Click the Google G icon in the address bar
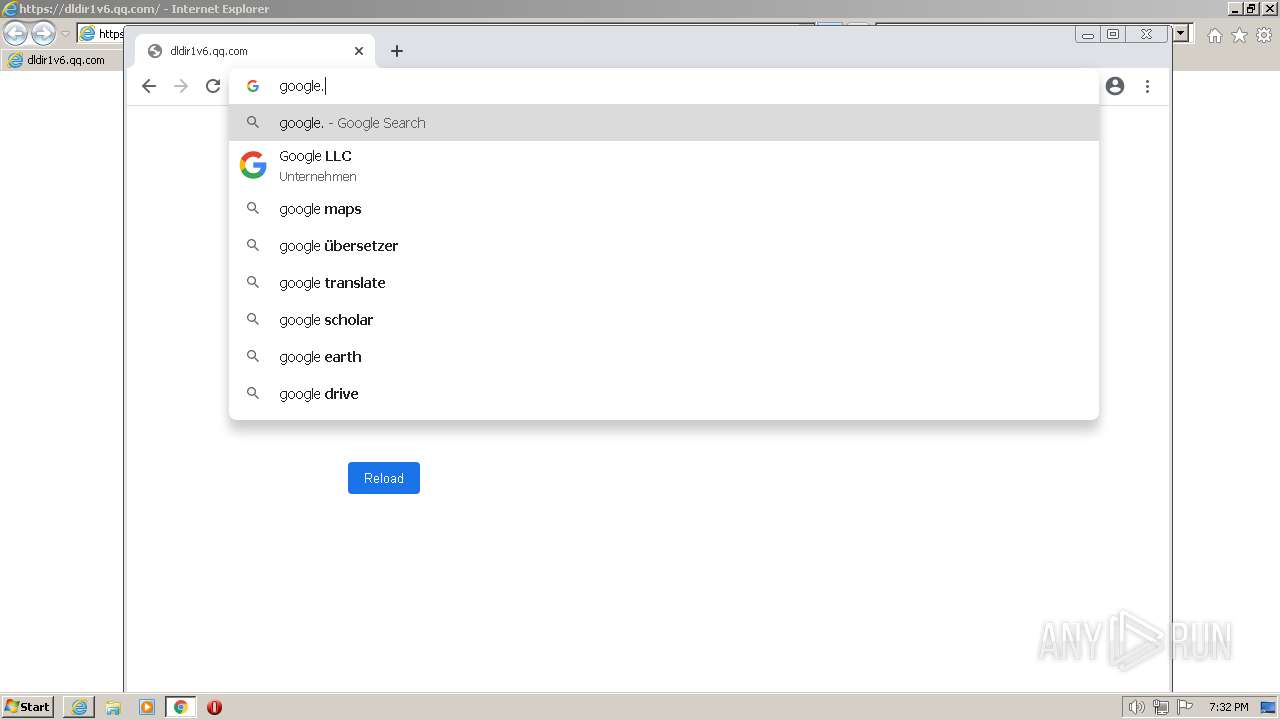Screen dimensions: 1280x720 [x=253, y=86]
